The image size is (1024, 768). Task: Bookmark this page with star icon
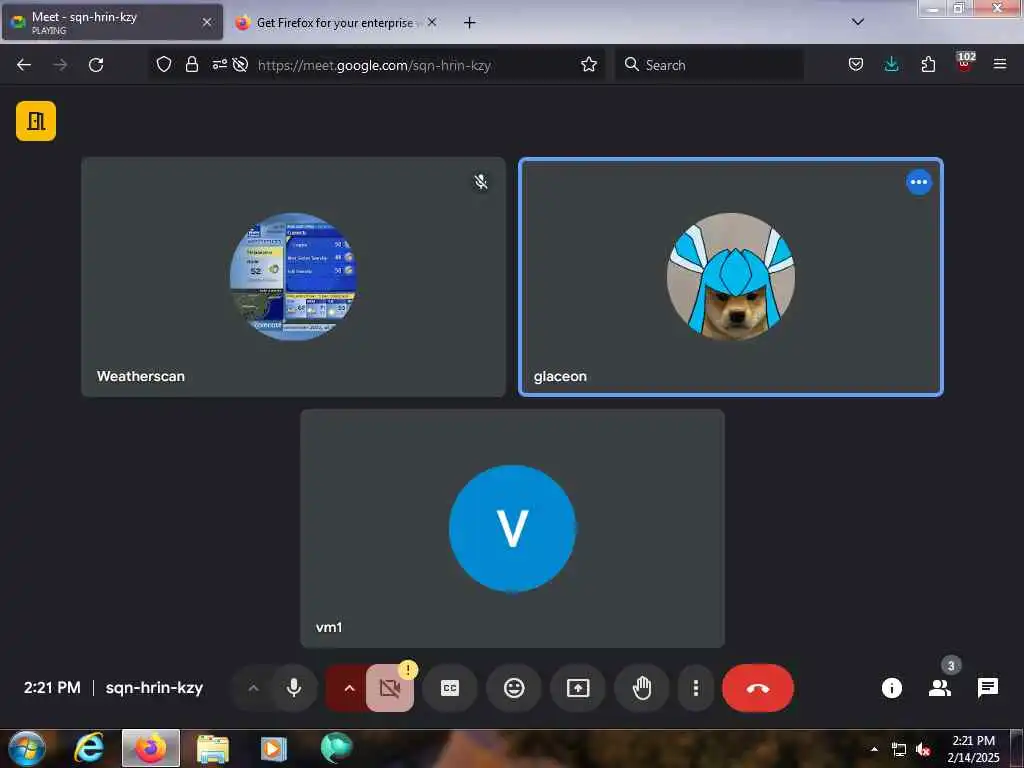coord(588,64)
